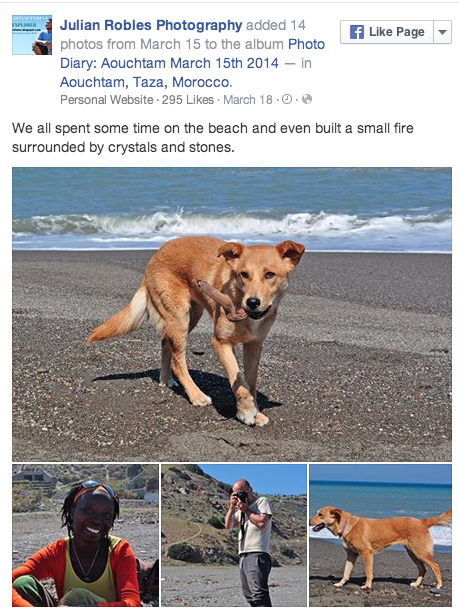
Task: Open the photo of dog walking by sea
Action: (x=380, y=535)
